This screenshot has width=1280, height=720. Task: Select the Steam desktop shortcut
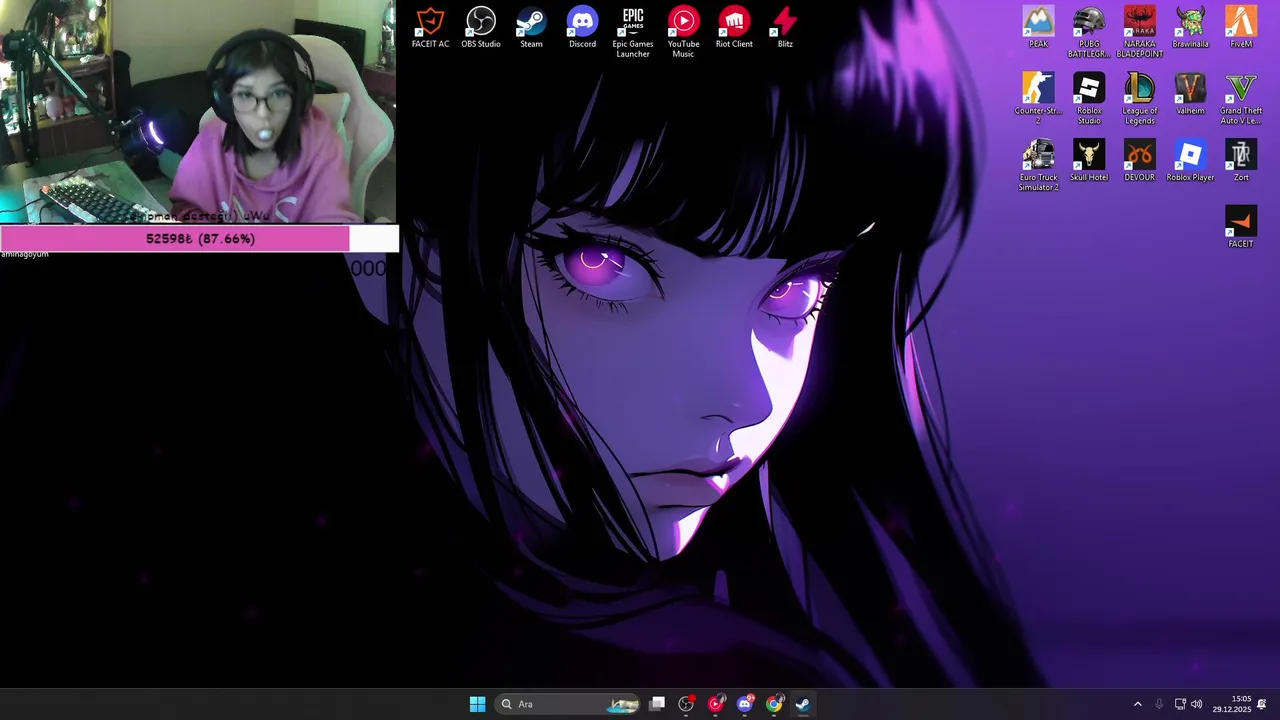[531, 28]
